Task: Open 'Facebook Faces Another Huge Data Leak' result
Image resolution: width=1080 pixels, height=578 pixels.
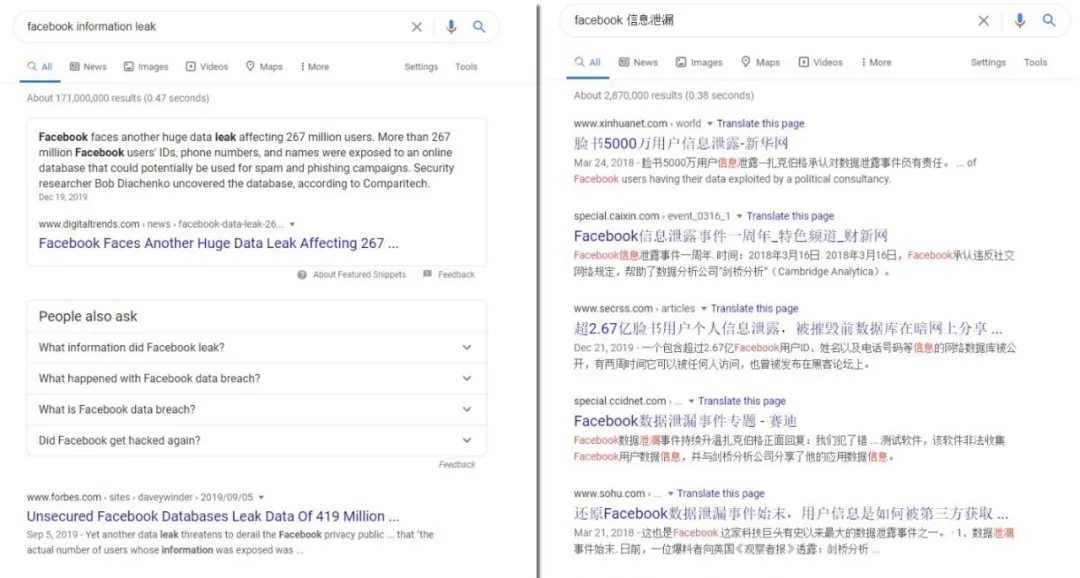Action: point(218,243)
